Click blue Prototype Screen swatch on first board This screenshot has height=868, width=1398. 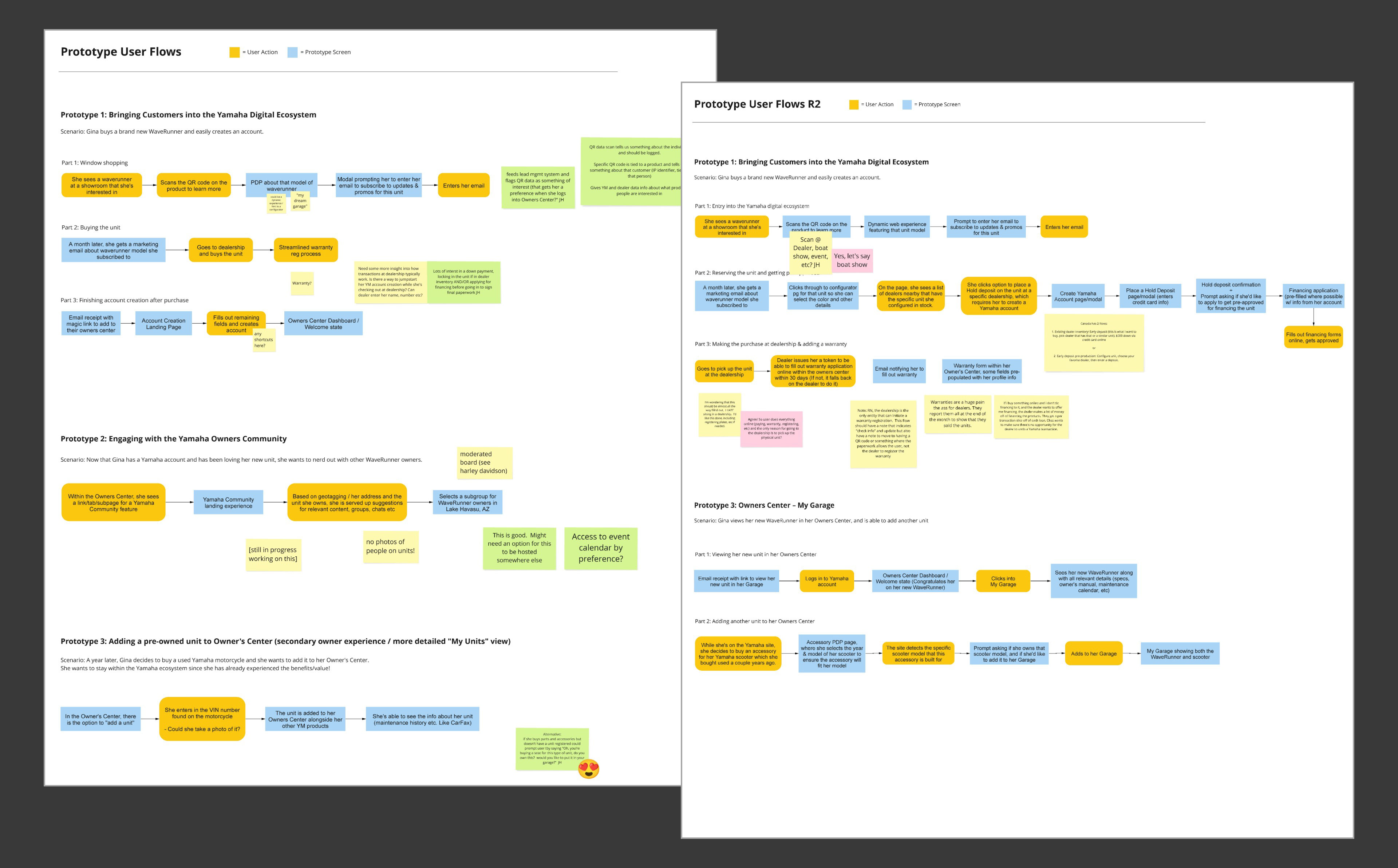tap(292, 52)
